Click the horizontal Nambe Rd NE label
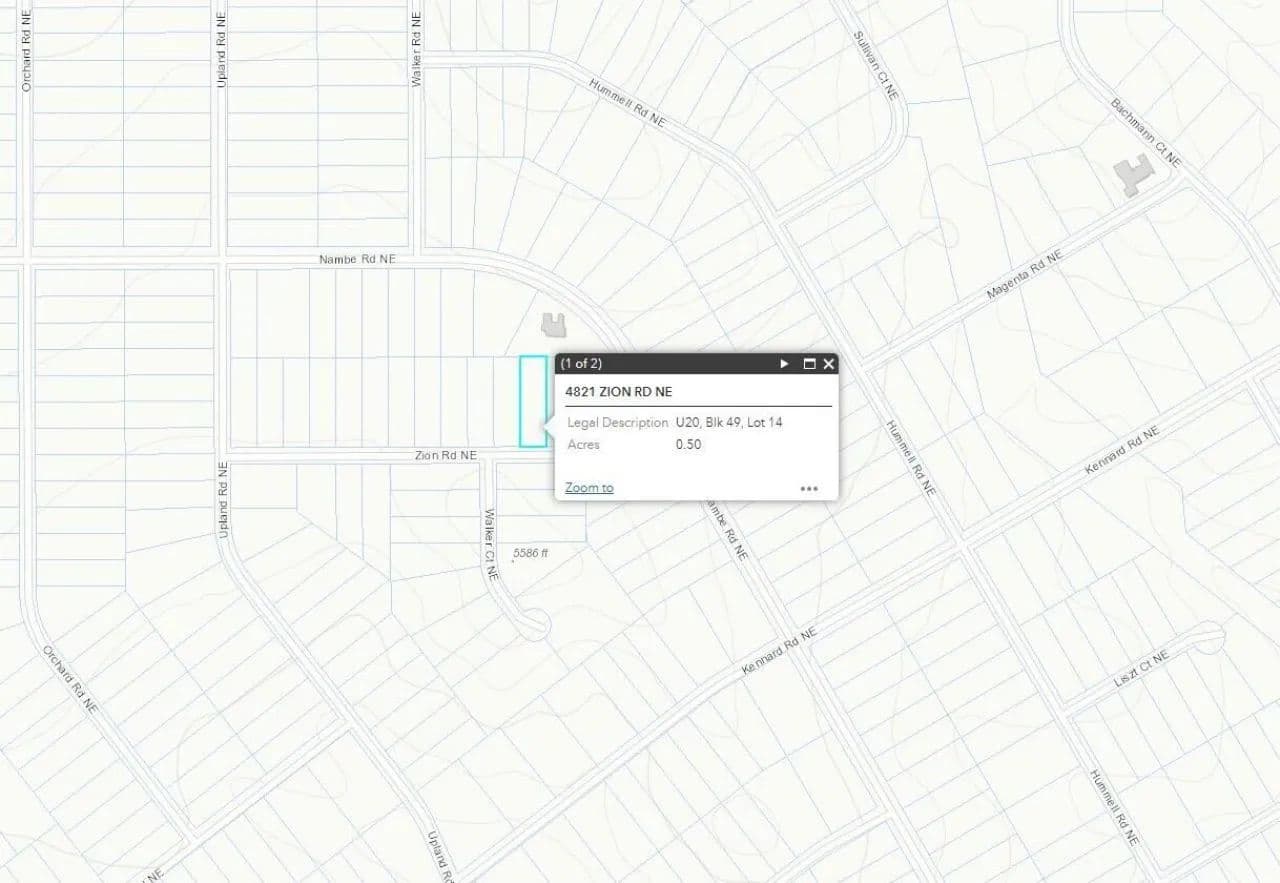This screenshot has width=1280, height=883. (358, 259)
